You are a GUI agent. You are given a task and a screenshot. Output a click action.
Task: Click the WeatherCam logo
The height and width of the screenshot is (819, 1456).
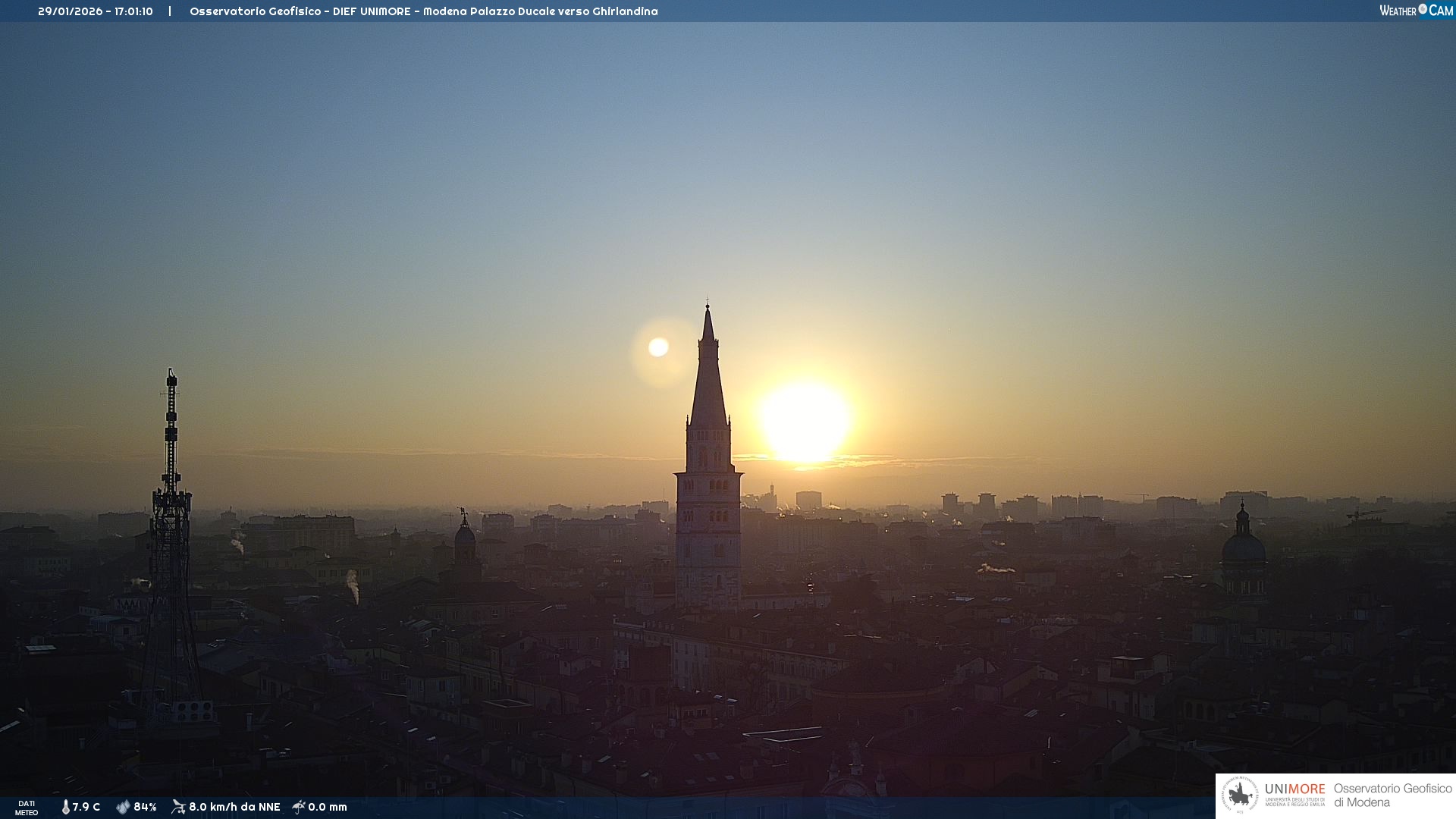pos(1416,11)
